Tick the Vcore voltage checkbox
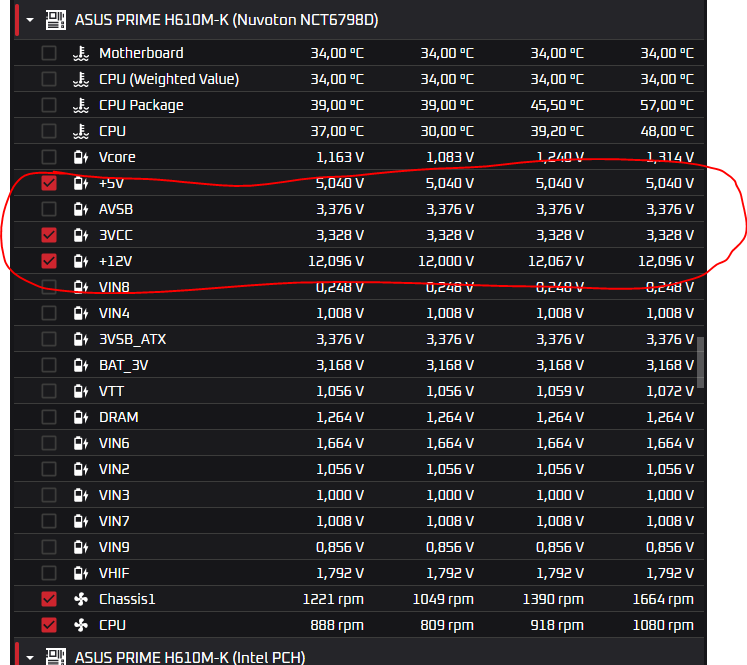 click(x=49, y=157)
